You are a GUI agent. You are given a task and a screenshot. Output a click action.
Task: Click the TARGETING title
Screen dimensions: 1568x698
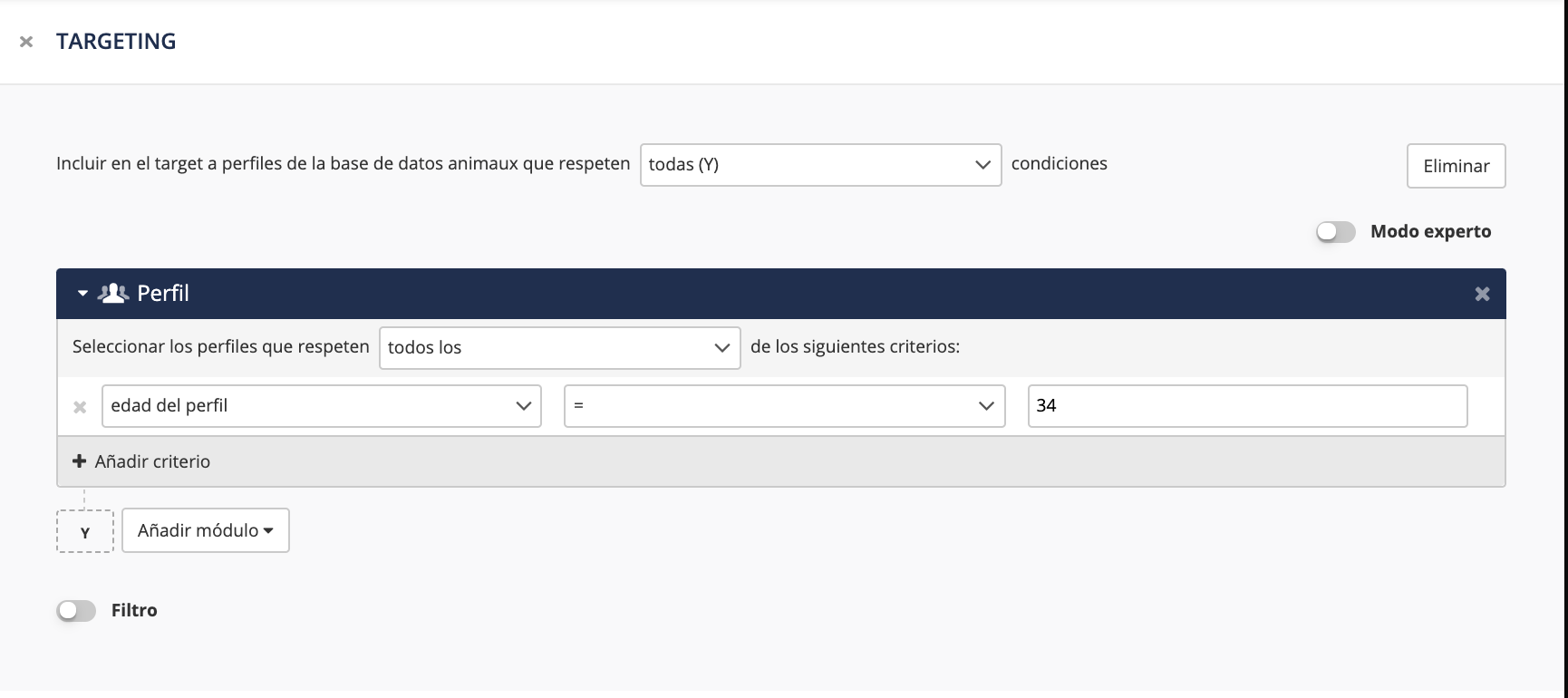116,42
